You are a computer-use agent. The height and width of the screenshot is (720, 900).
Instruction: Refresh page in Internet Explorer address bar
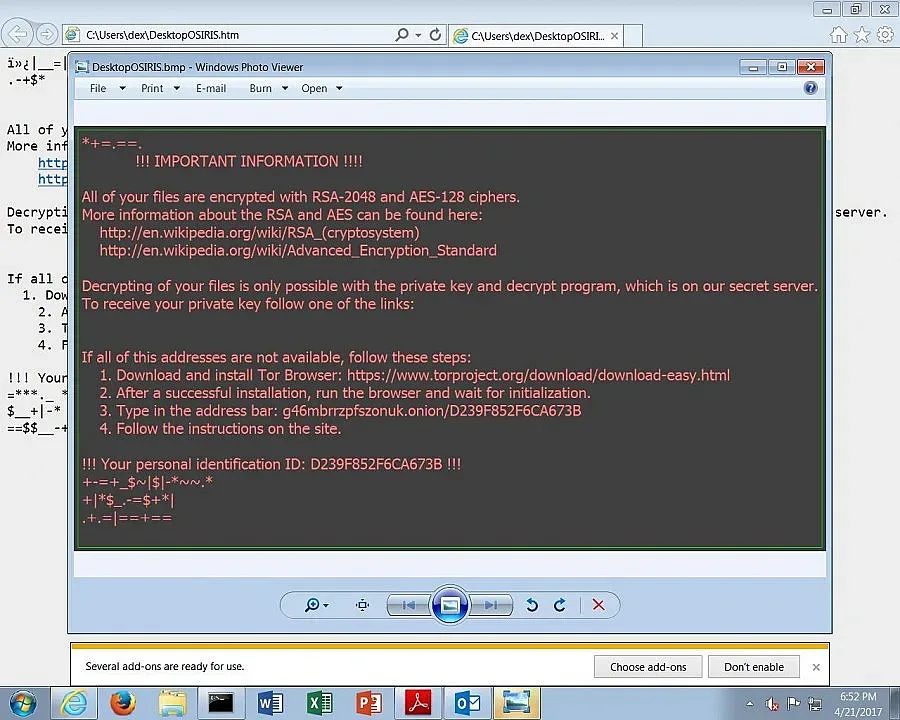[435, 35]
